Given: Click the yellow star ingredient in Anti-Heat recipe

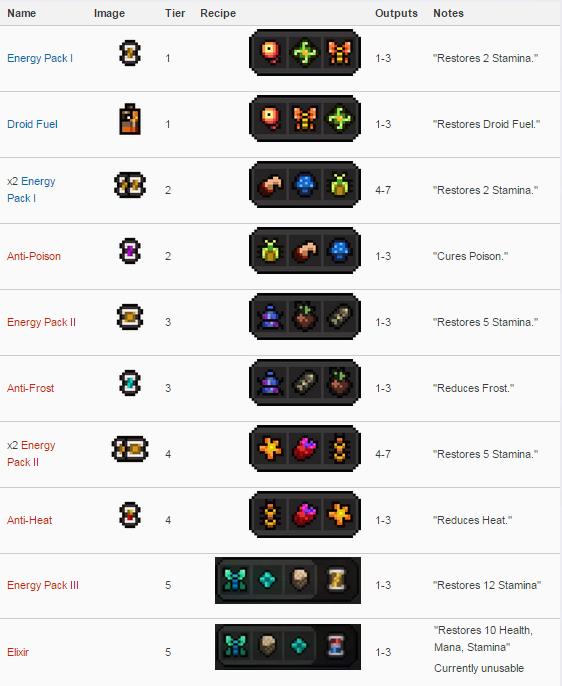Looking at the screenshot, I should (x=339, y=514).
